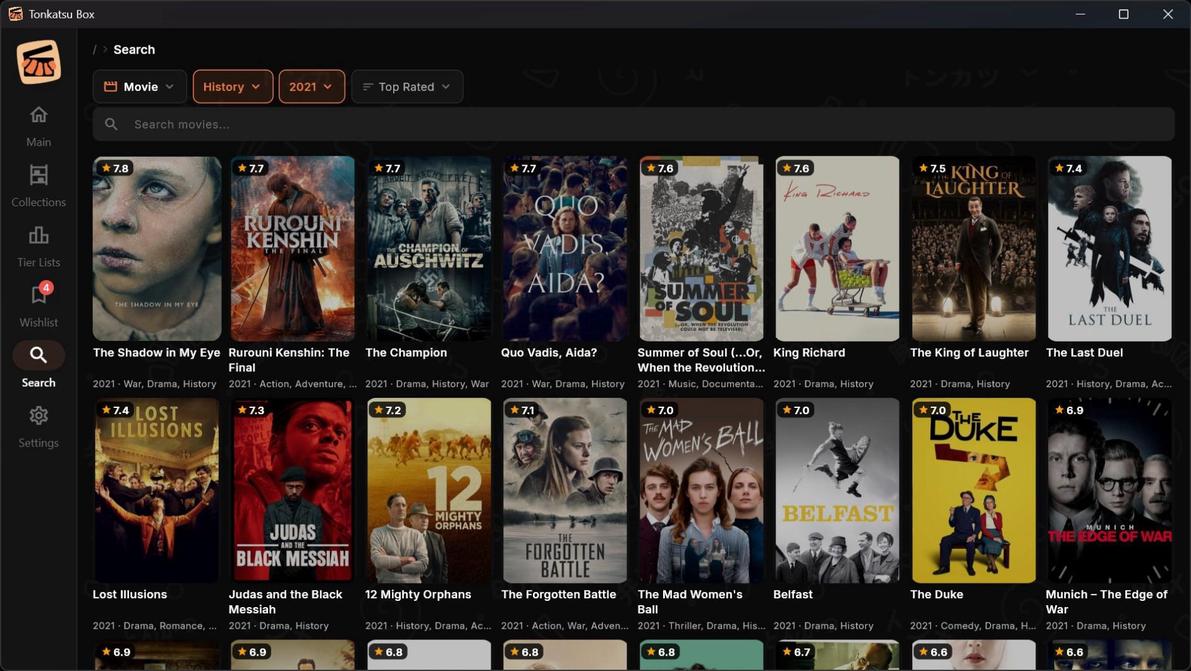1191x671 pixels.
Task: Click the magnifier icon in search bar
Action: [111, 124]
